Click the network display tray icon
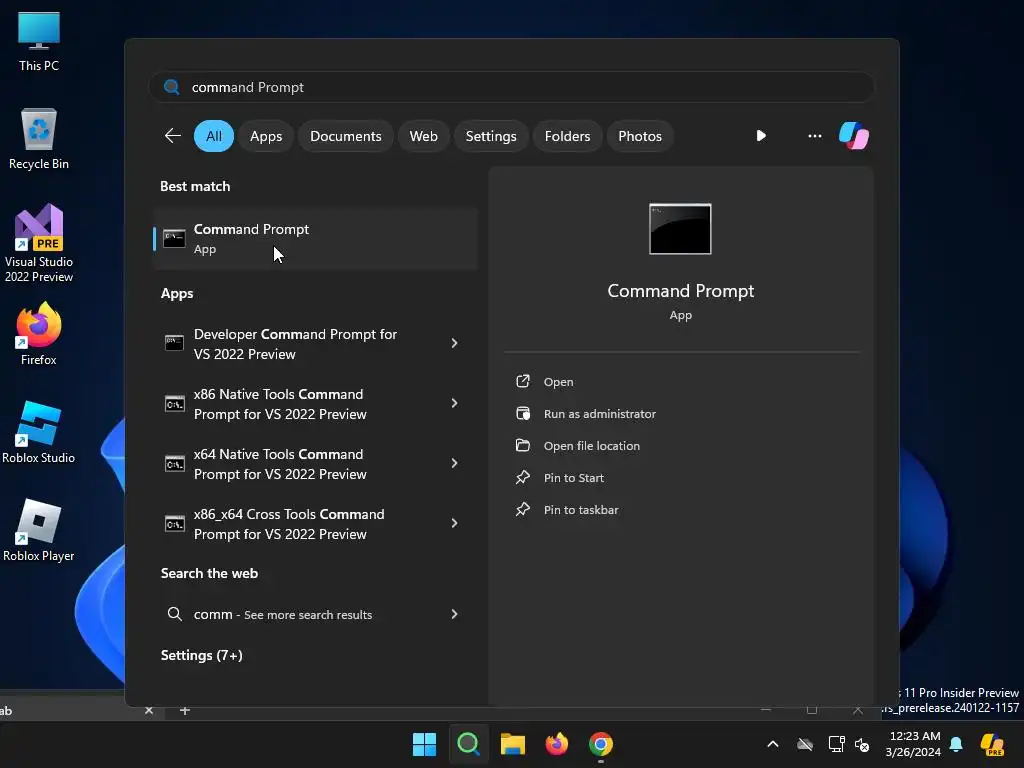Image resolution: width=1024 pixels, height=768 pixels. (836, 744)
